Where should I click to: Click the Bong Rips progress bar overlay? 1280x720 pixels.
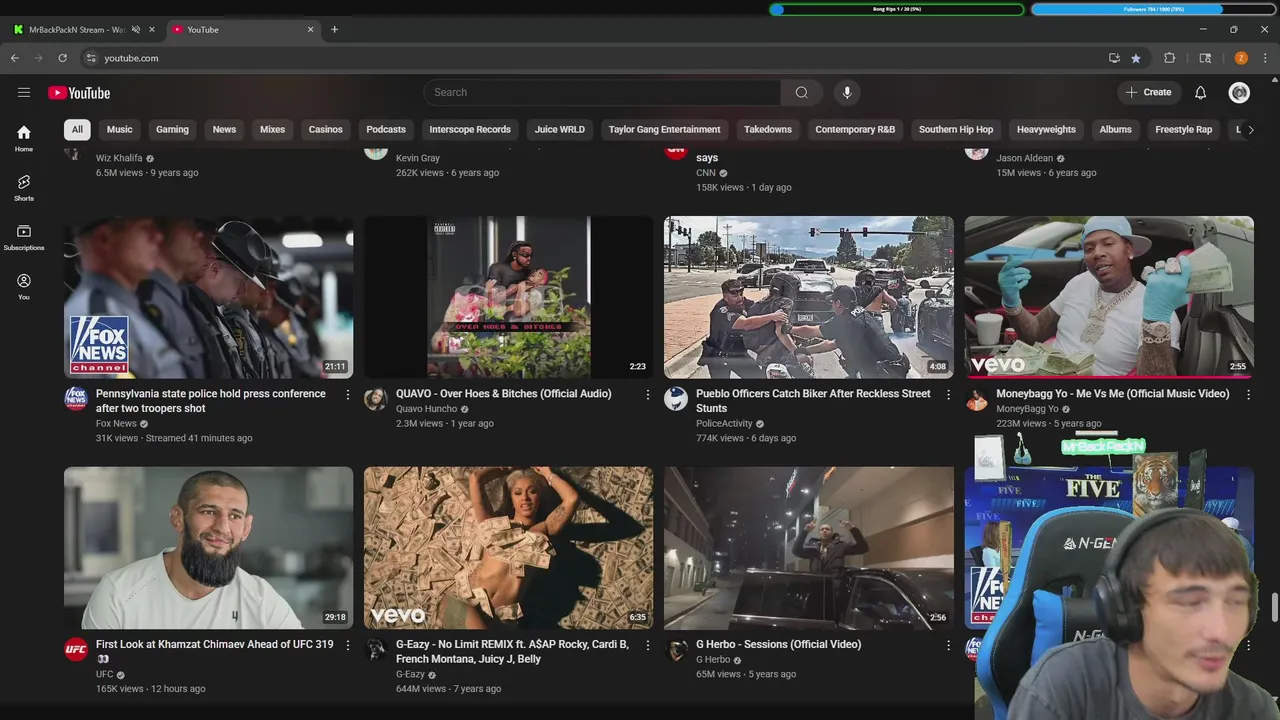click(897, 9)
